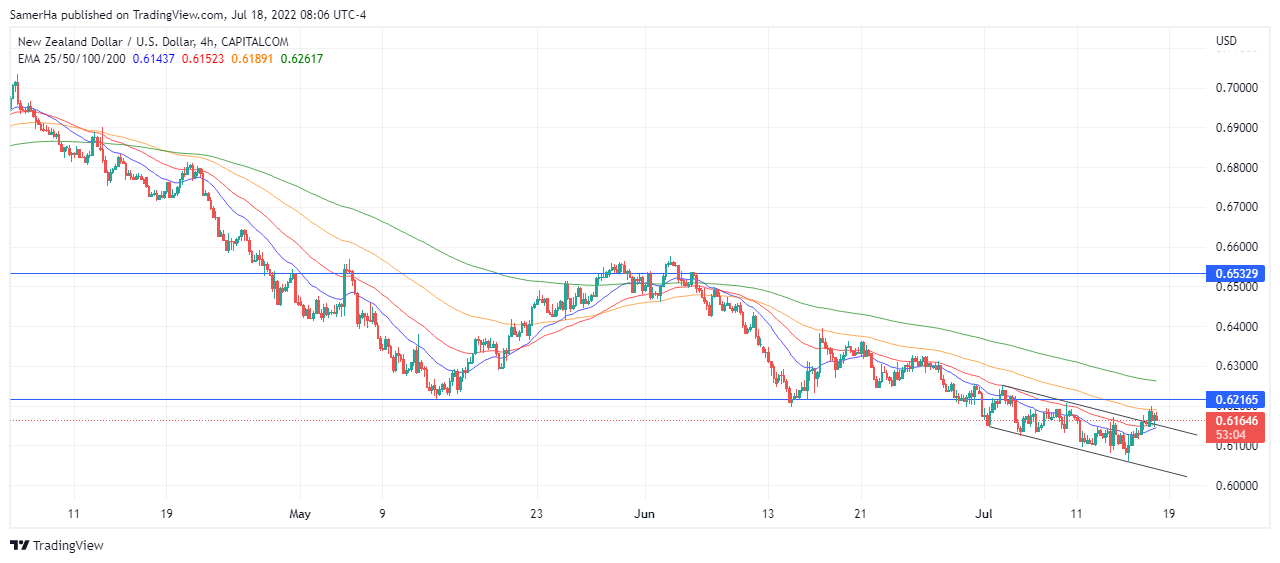This screenshot has width=1280, height=563.
Task: Select red EMA value 0.61523
Action: tap(203, 59)
